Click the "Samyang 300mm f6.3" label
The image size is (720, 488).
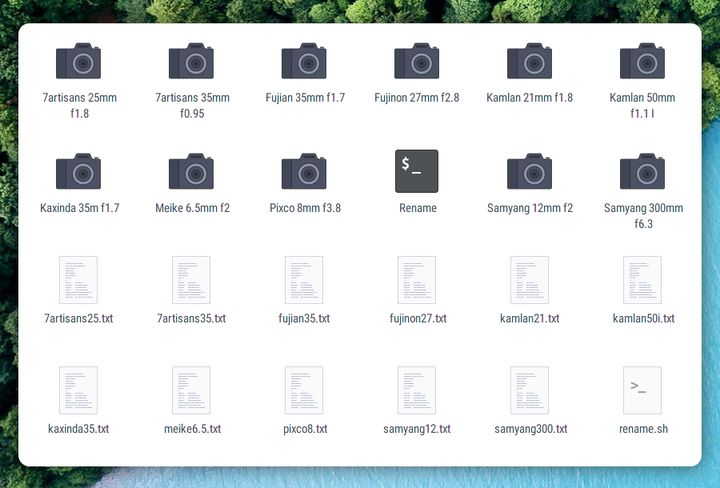click(643, 216)
